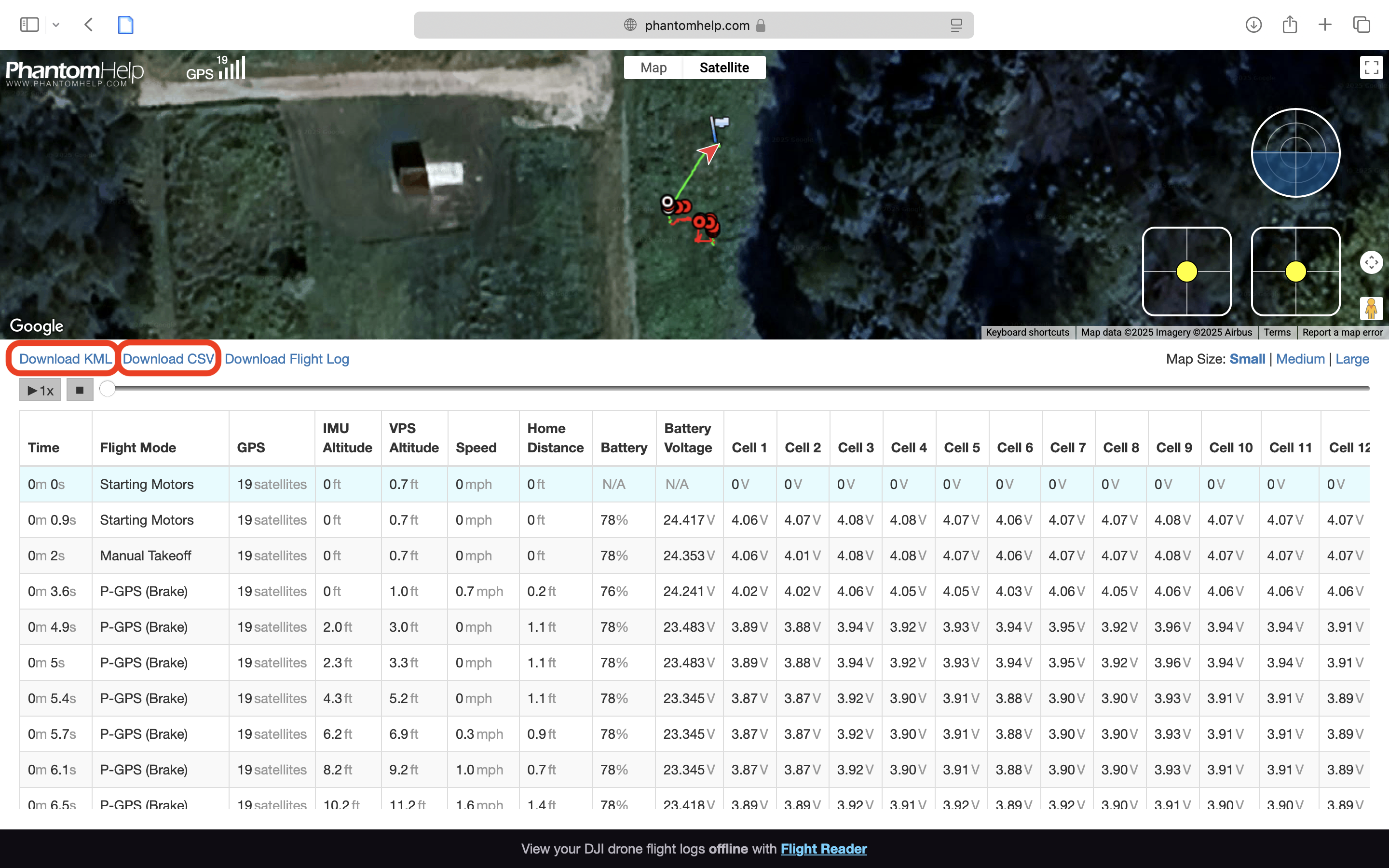The image size is (1389, 868).
Task: Open a new Safari tab
Action: 1325,25
